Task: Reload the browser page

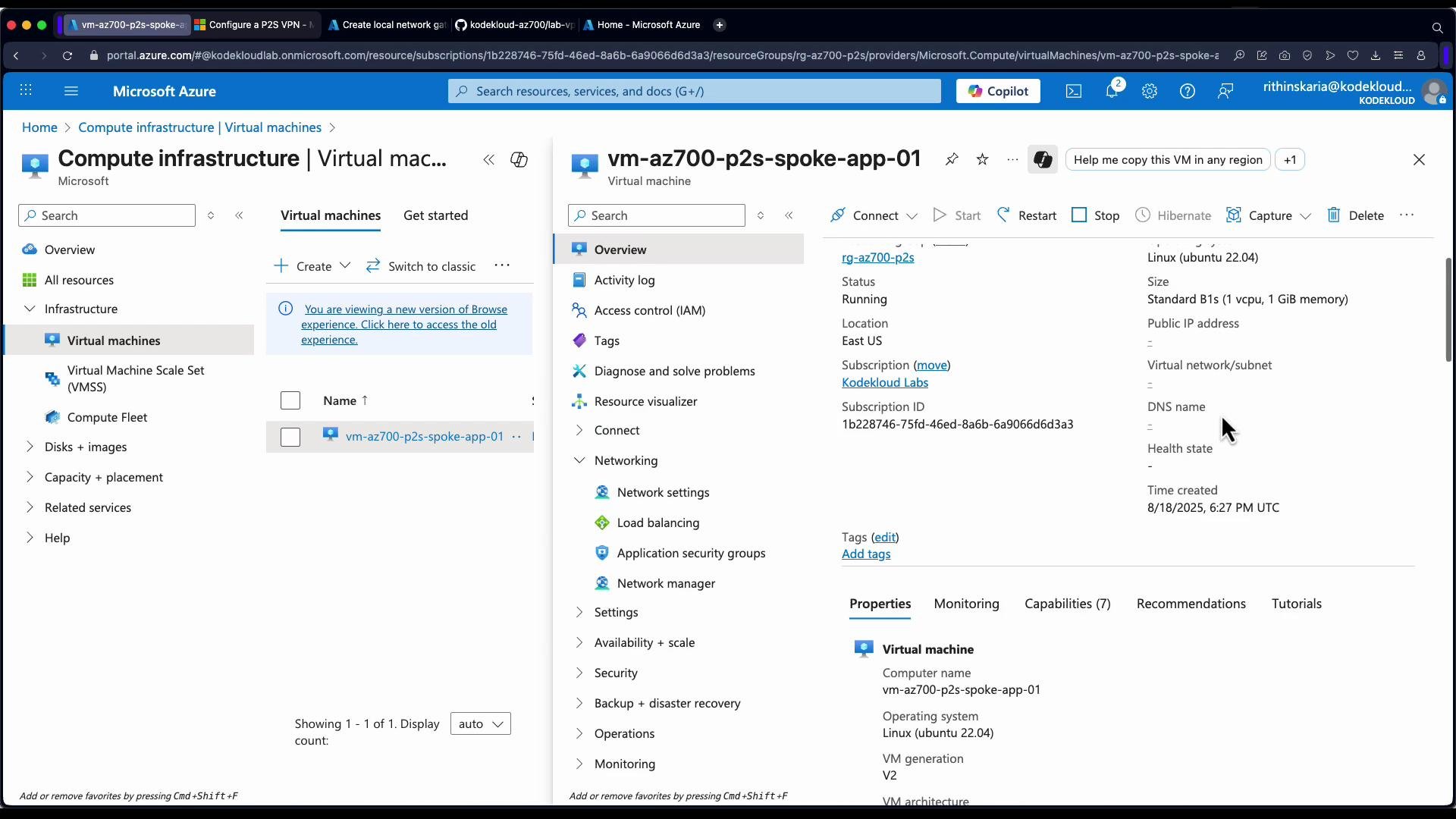Action: click(67, 55)
